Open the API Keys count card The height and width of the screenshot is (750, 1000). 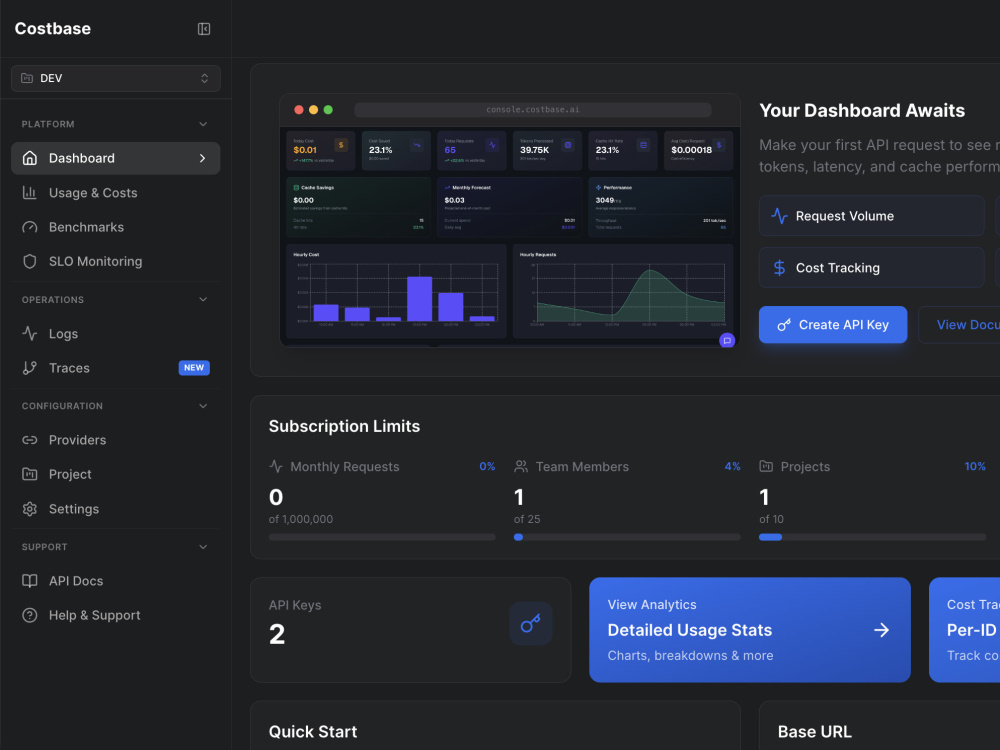click(x=411, y=630)
